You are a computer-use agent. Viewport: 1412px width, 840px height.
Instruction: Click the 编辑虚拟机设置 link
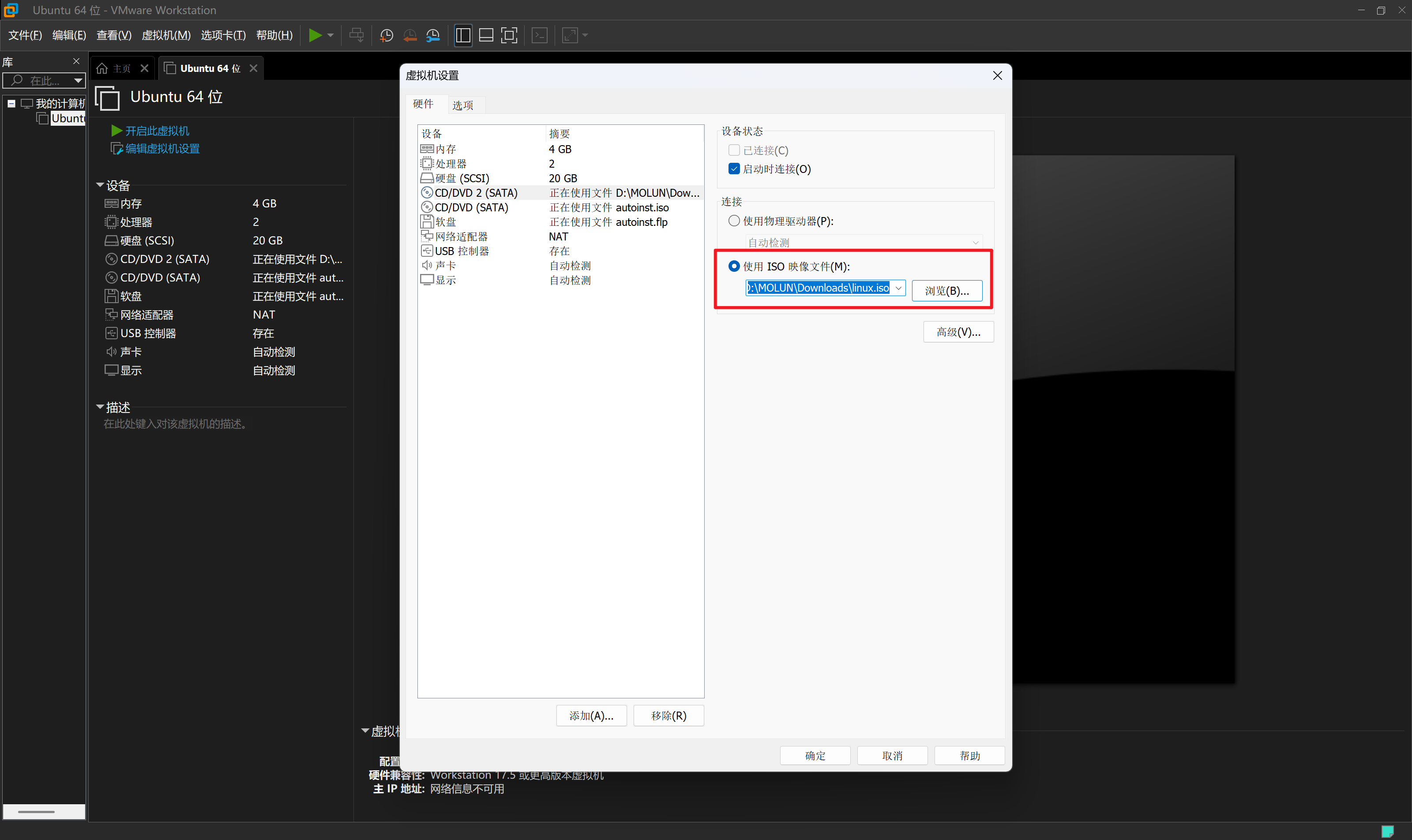(162, 149)
